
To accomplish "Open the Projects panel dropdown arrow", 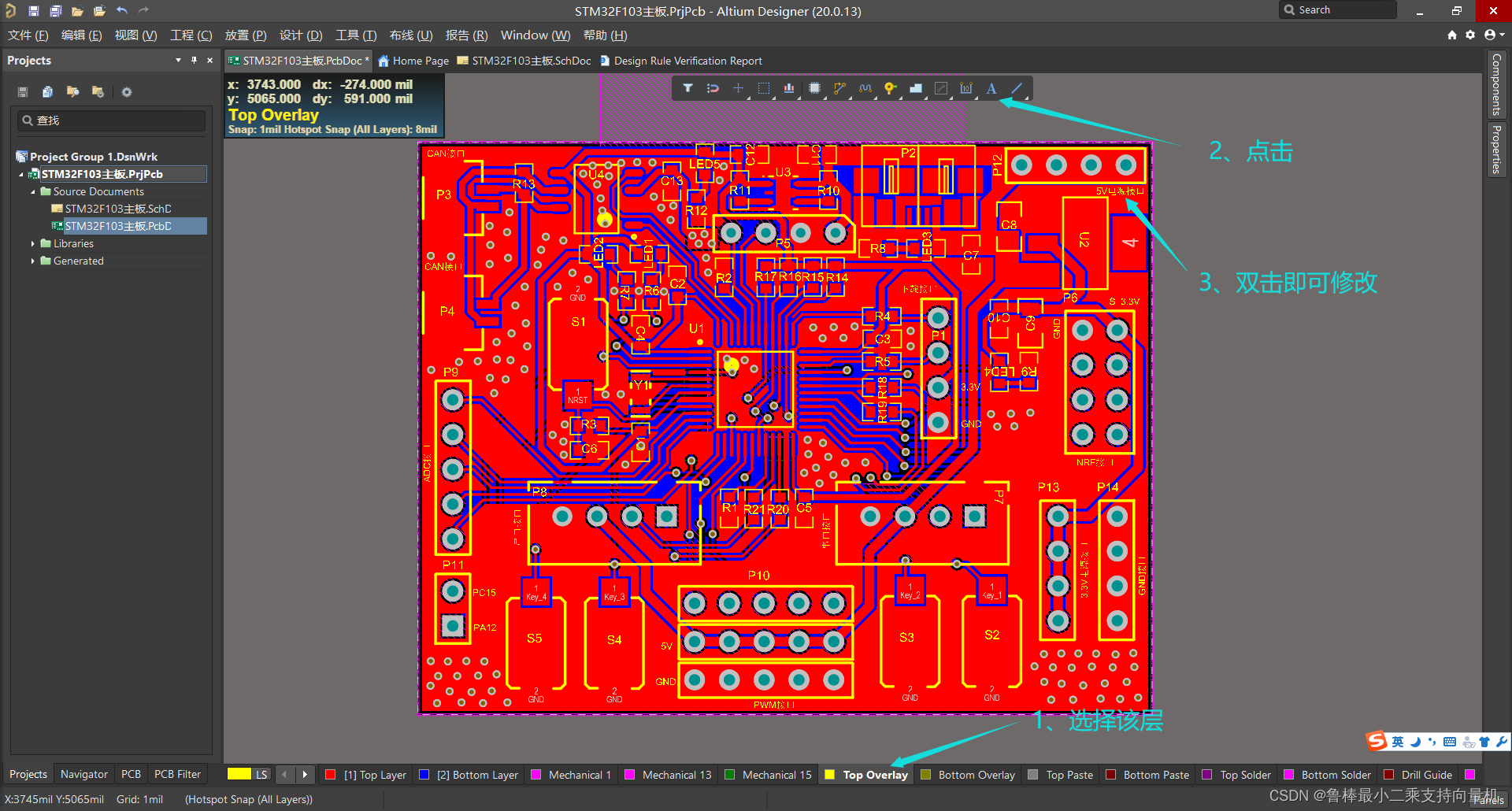I will click(x=178, y=60).
